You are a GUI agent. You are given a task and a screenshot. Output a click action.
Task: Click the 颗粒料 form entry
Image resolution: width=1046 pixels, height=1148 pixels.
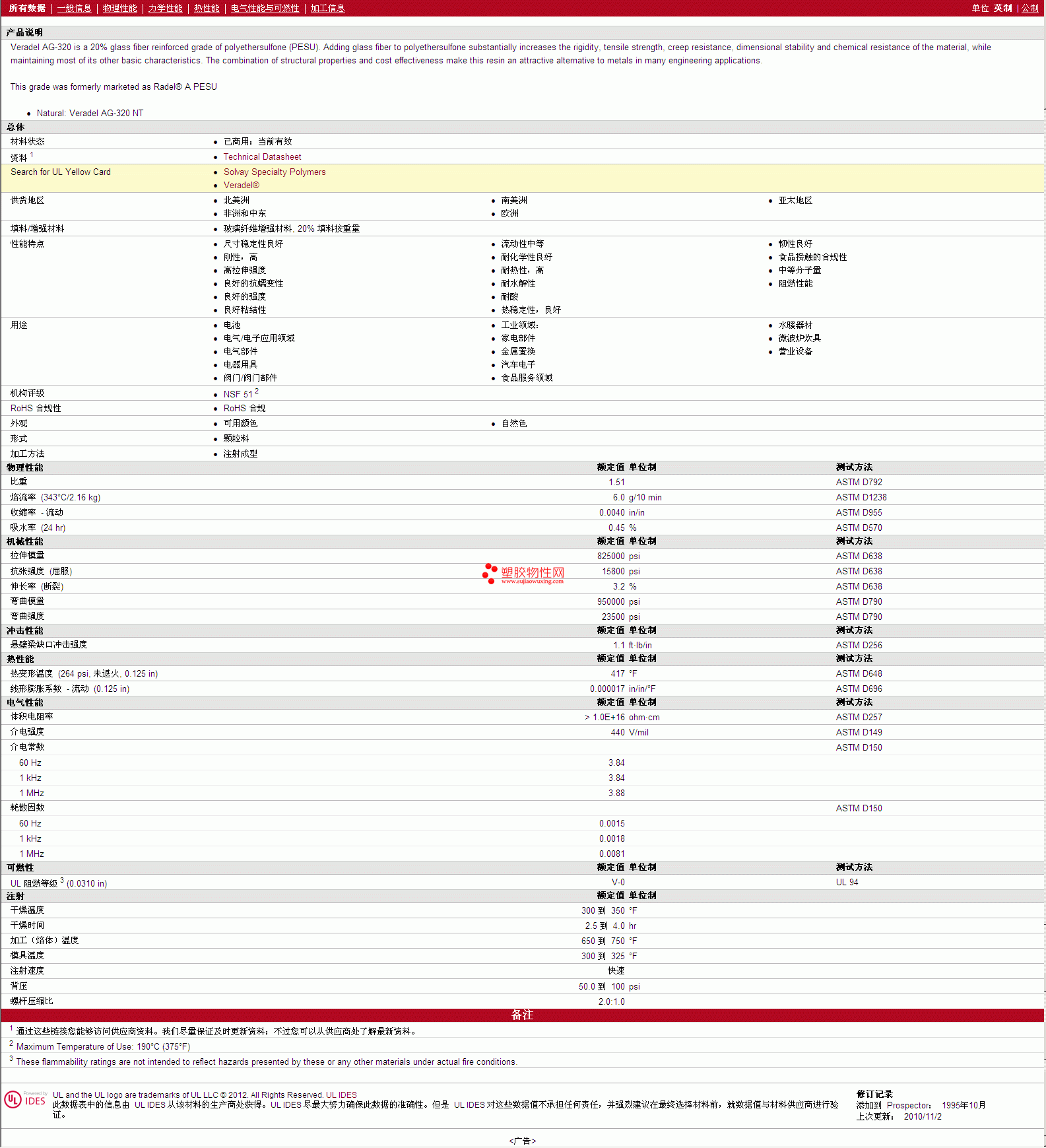pyautogui.click(x=236, y=438)
